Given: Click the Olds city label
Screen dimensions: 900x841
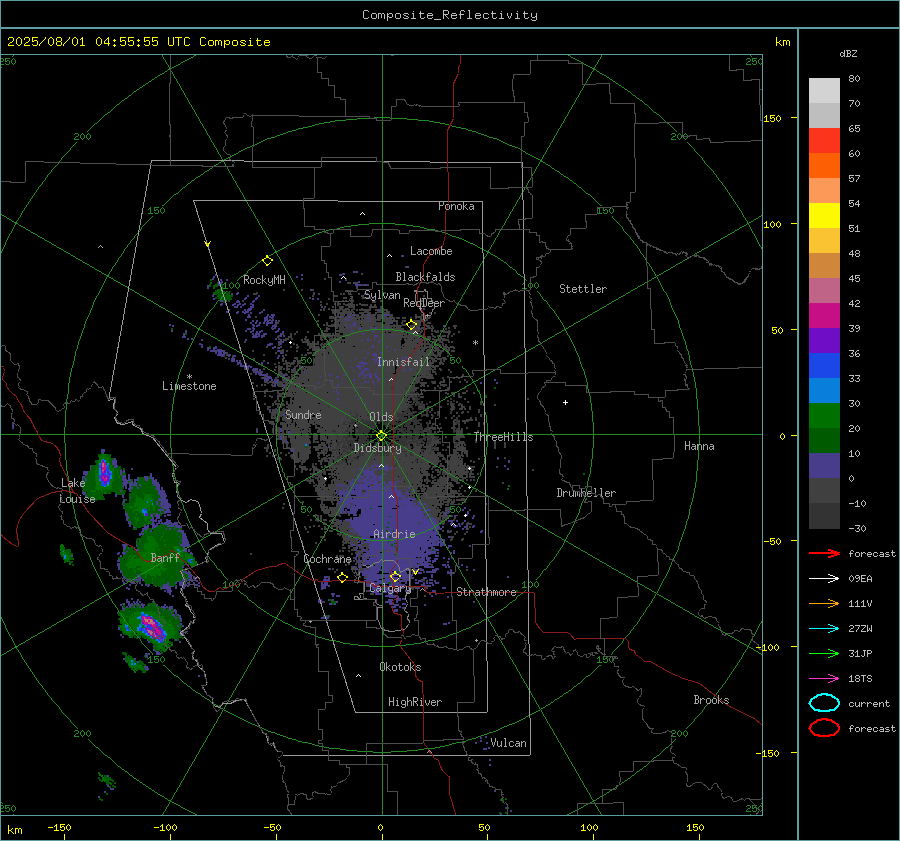Looking at the screenshot, I should (x=381, y=417).
